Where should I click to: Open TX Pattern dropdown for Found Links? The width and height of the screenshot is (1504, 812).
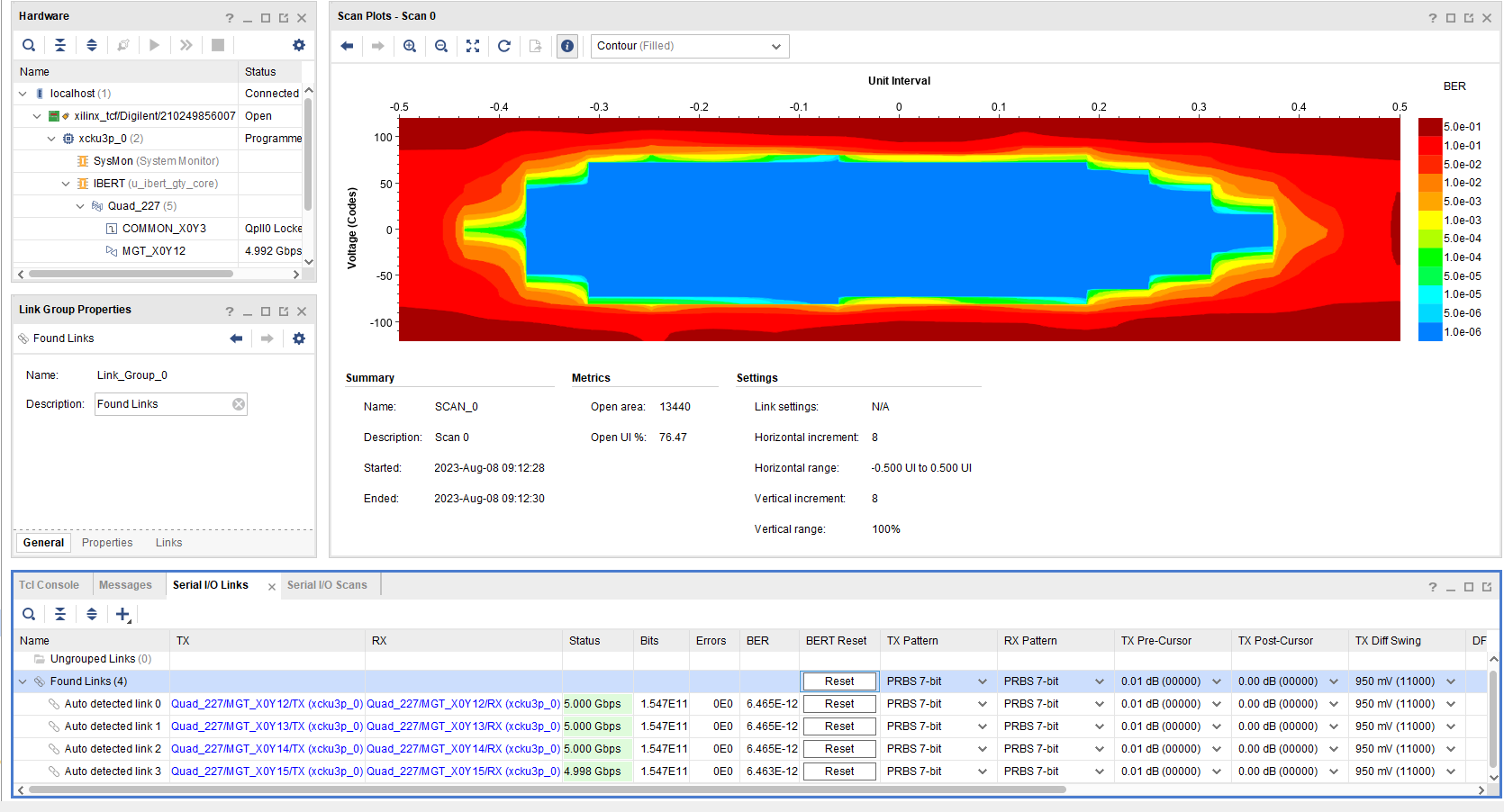point(983,681)
